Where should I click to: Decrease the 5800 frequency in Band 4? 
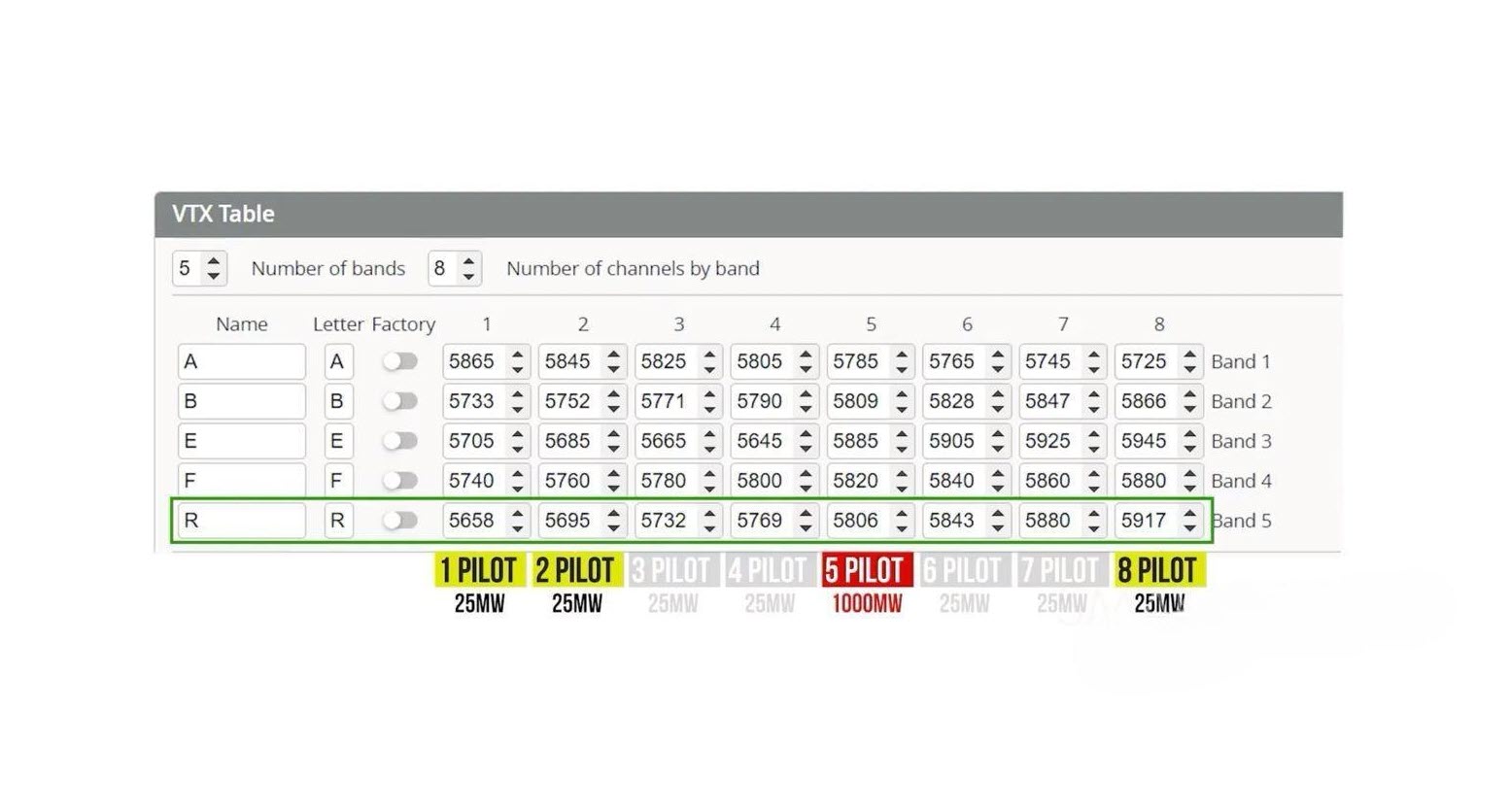pyautogui.click(x=806, y=489)
